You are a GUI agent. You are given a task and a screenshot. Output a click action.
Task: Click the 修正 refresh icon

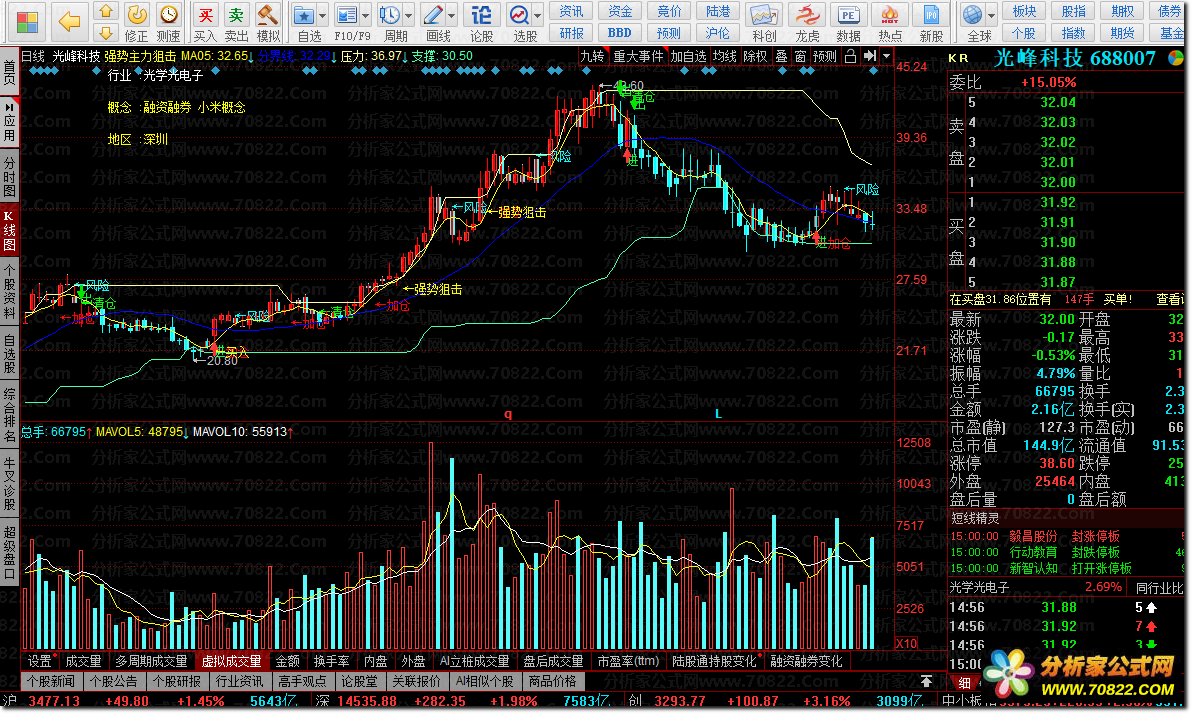137,14
